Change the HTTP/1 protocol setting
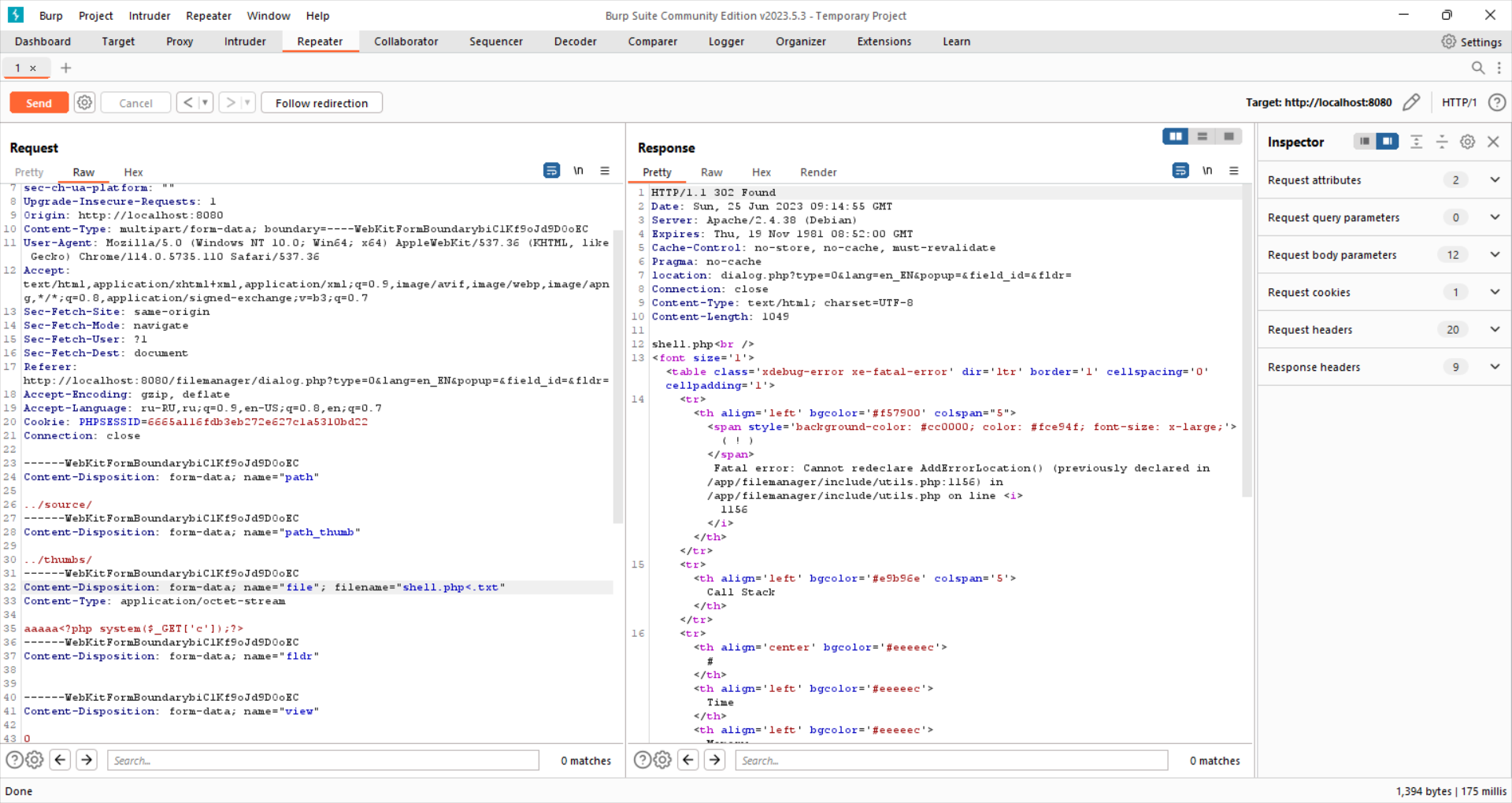 click(x=1459, y=102)
